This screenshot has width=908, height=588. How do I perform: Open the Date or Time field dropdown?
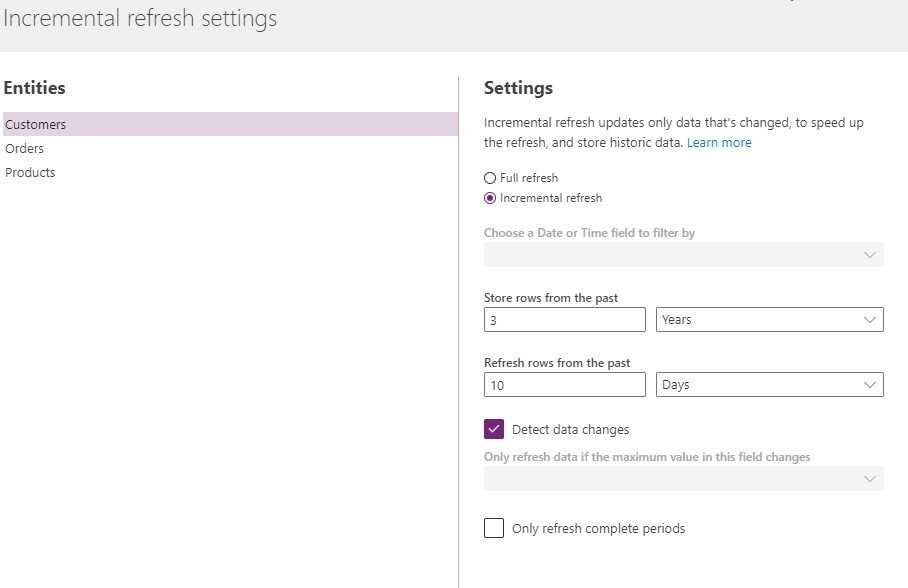[x=683, y=254]
